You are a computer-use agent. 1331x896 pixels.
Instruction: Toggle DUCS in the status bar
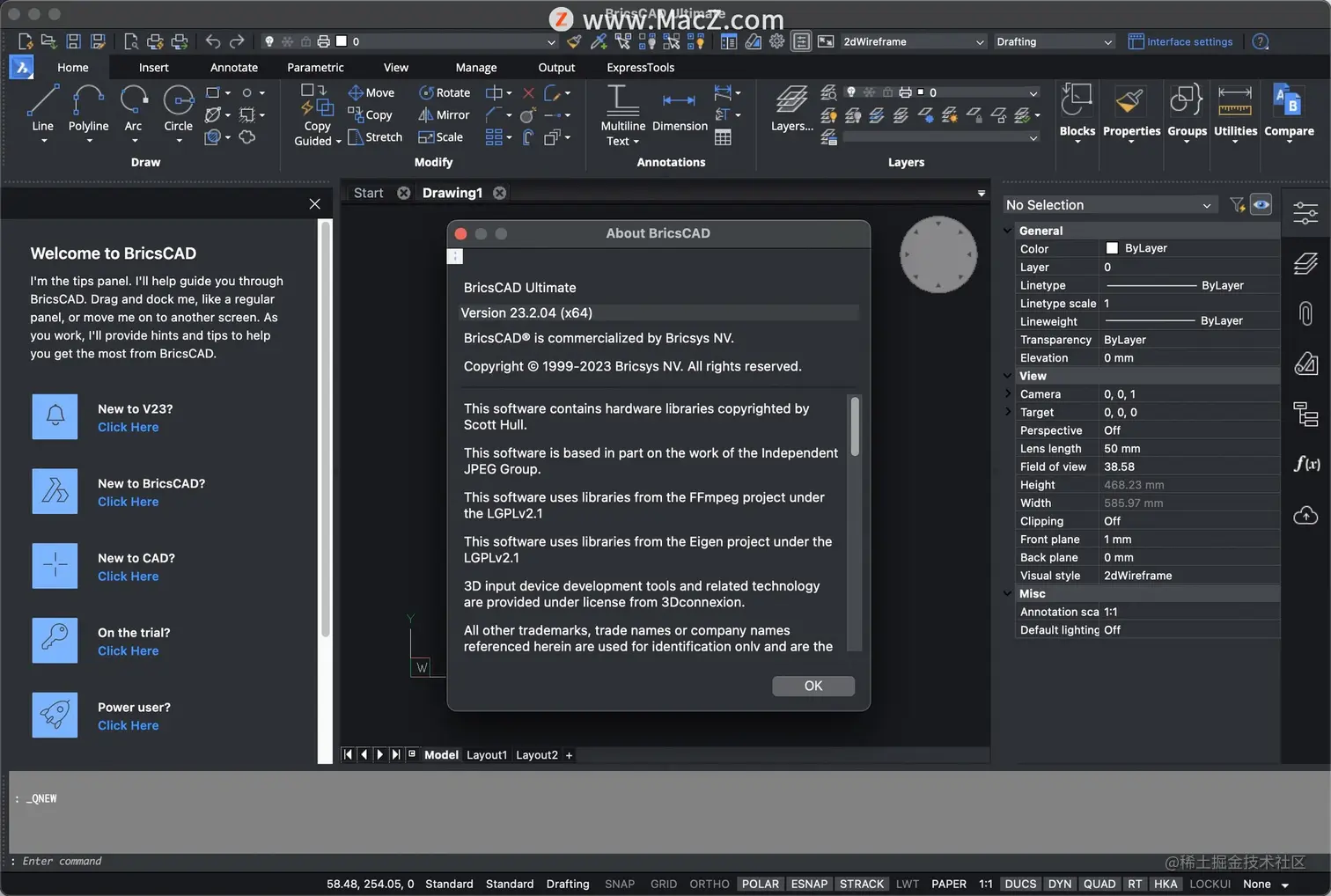pos(1020,884)
